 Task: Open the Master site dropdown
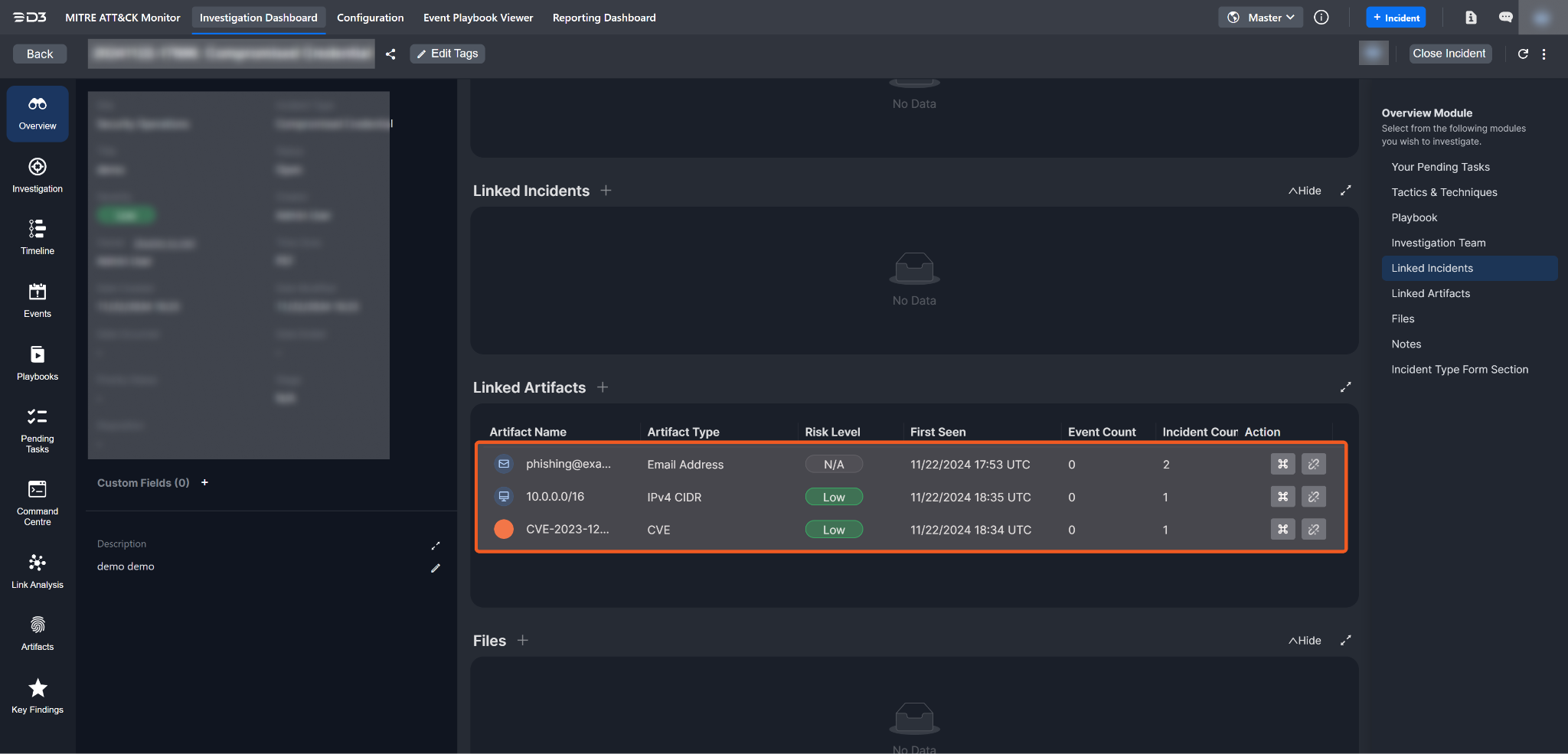1260,18
